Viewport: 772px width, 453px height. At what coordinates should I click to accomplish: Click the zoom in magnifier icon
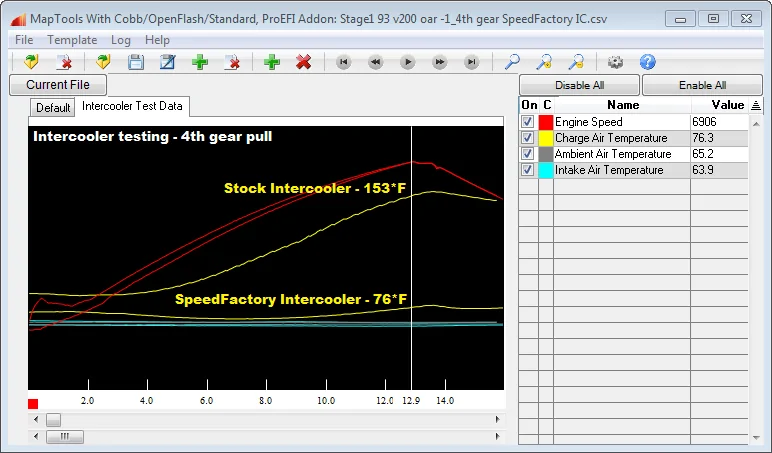point(544,62)
